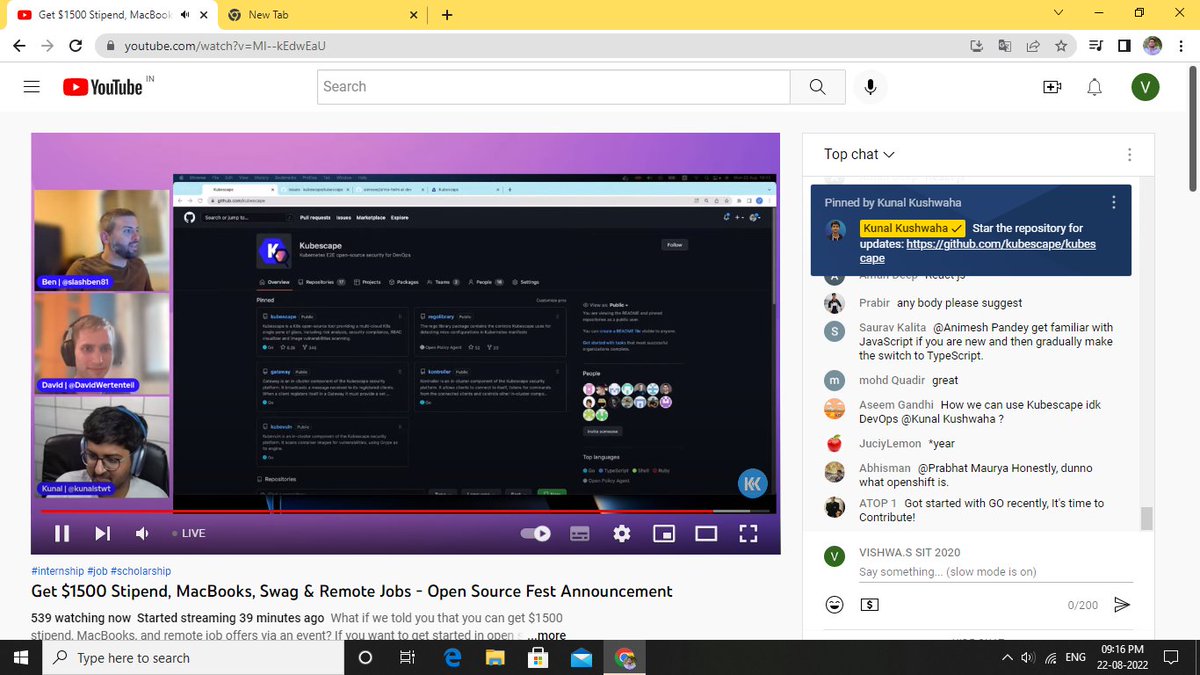Image resolution: width=1200 pixels, height=675 pixels.
Task: Install app icon in address bar
Action: click(x=977, y=46)
